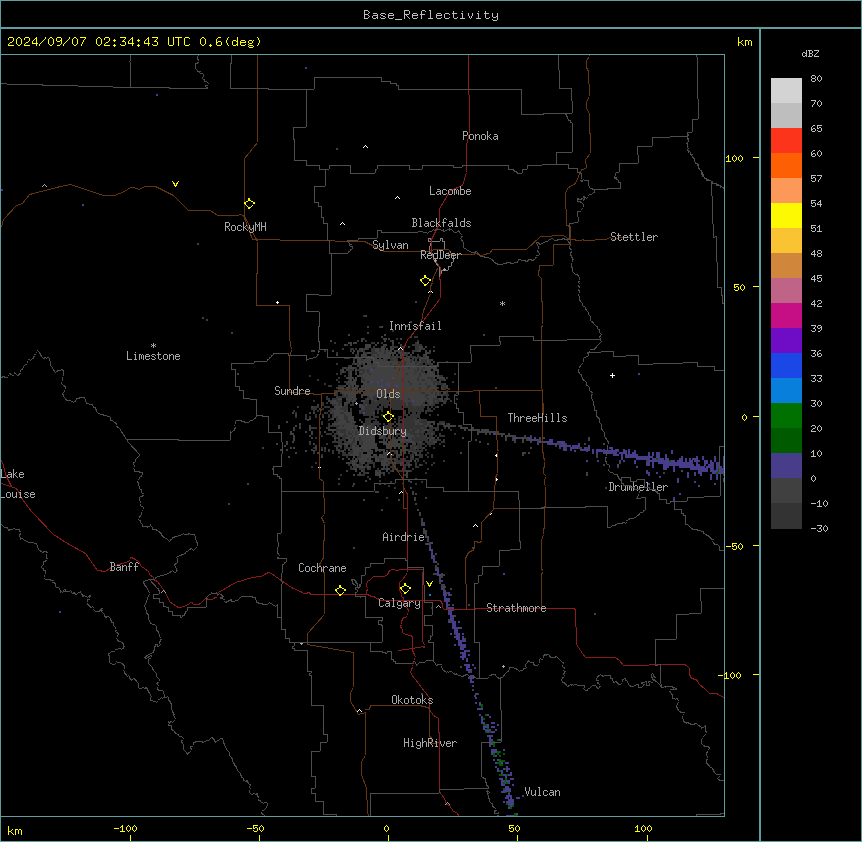Click the white asterisk above Limestone label
Image resolution: width=862 pixels, height=842 pixels.
tap(153, 346)
